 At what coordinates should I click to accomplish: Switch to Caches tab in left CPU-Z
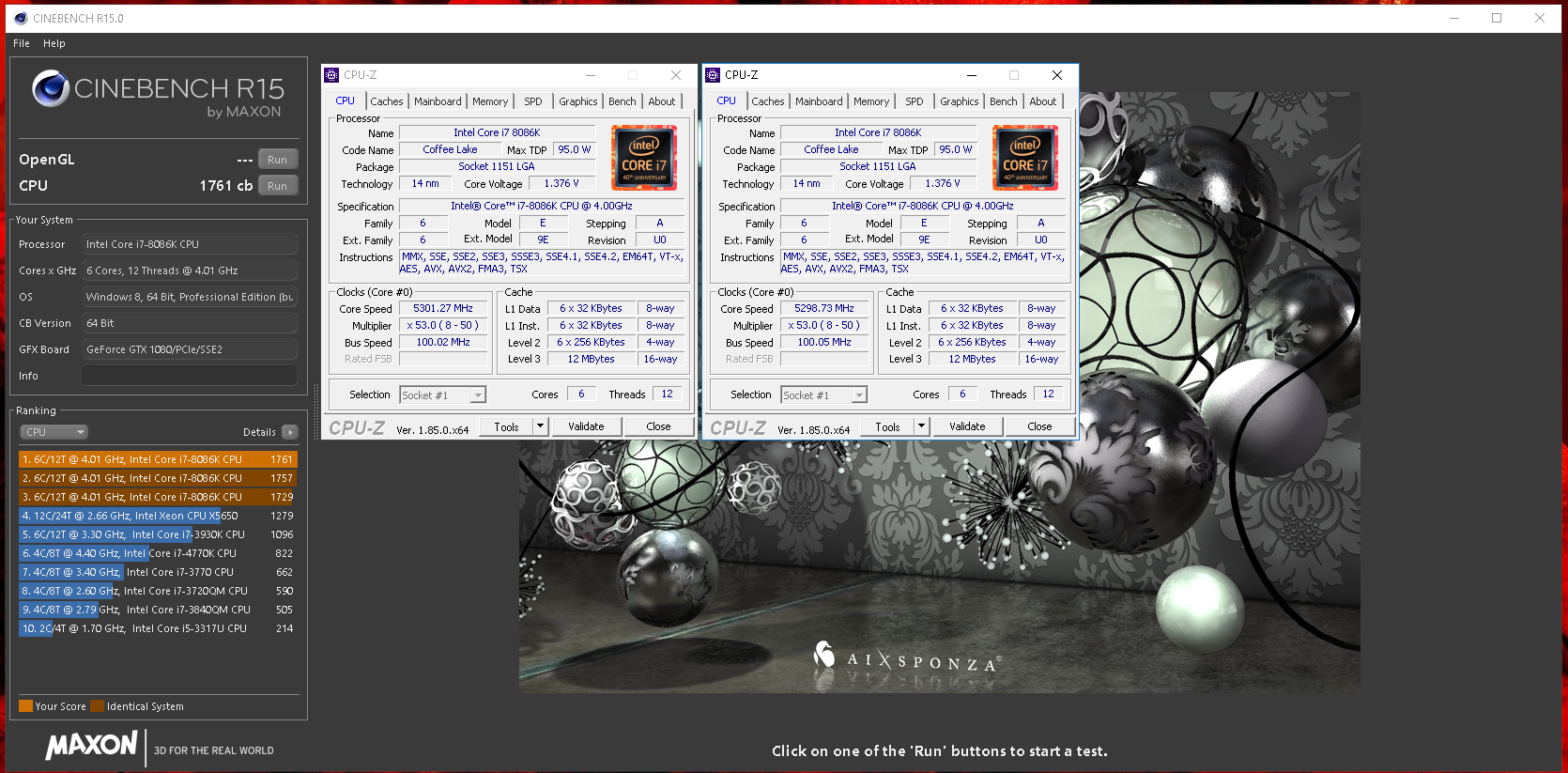386,101
